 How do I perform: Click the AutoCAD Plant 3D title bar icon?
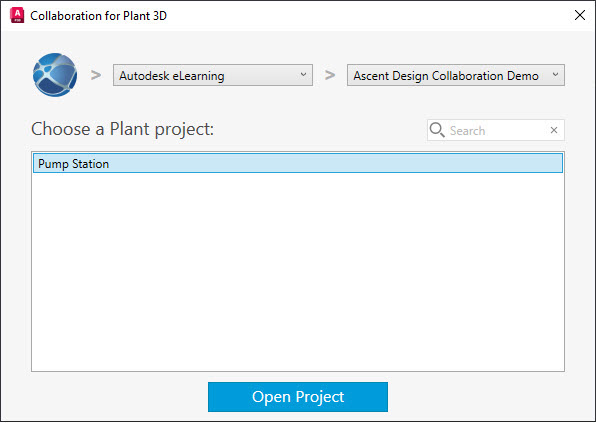17,16
